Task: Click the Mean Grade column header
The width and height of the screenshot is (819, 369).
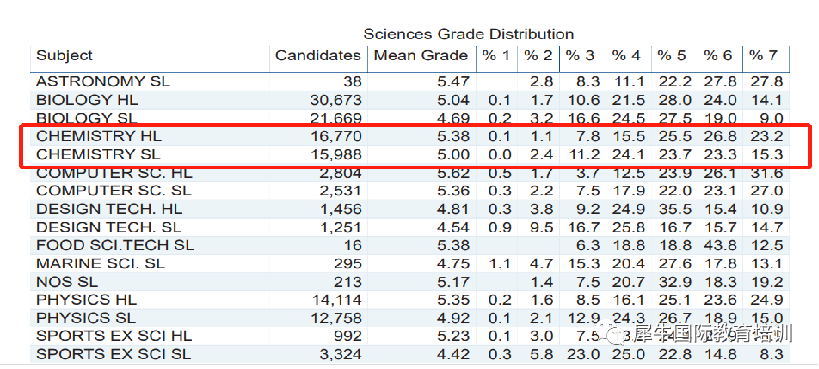Action: (421, 55)
